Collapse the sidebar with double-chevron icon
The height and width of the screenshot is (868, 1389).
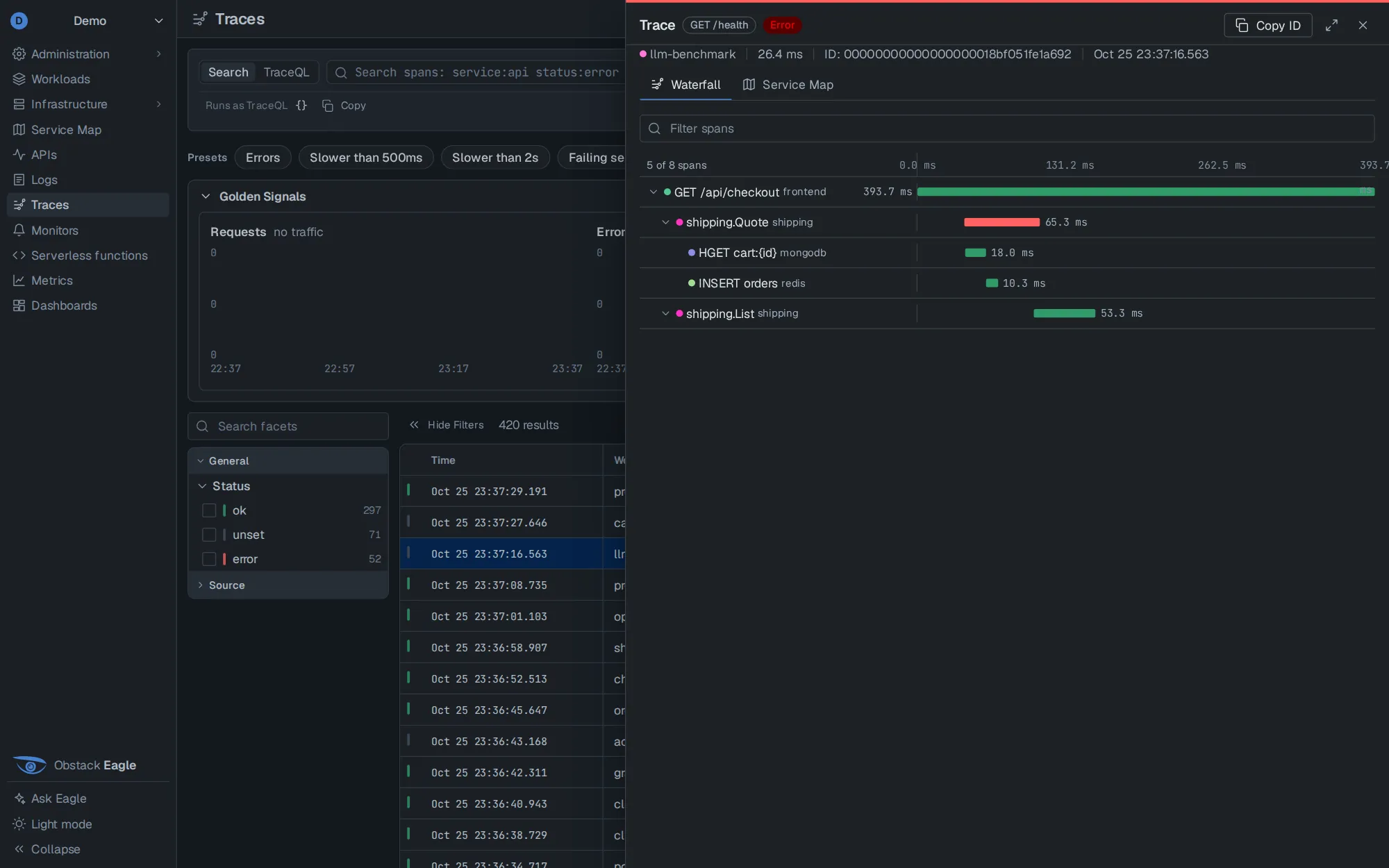pyautogui.click(x=19, y=849)
